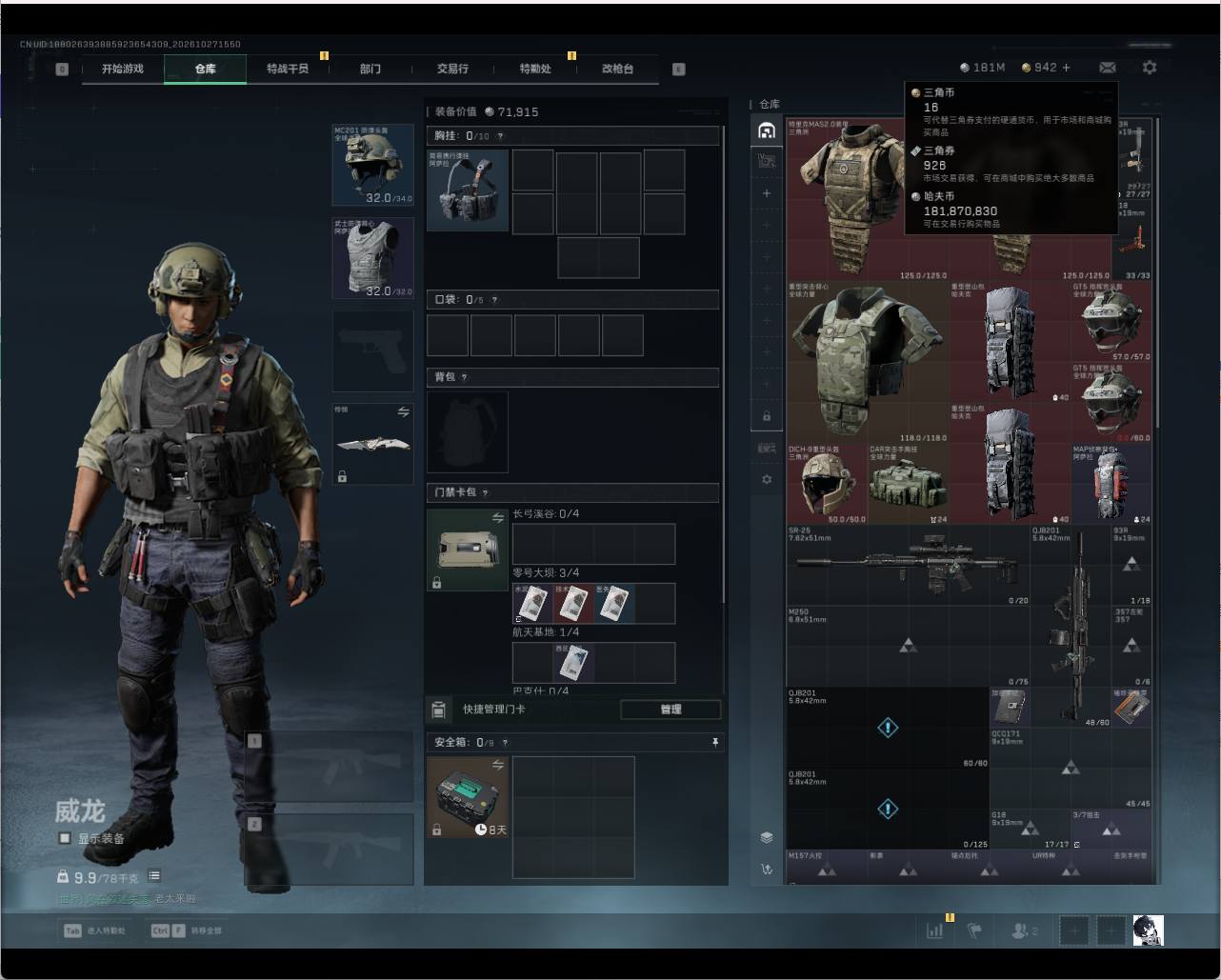1221x980 pixels.
Task: Click the empty pistol slot
Action: pyautogui.click(x=373, y=351)
